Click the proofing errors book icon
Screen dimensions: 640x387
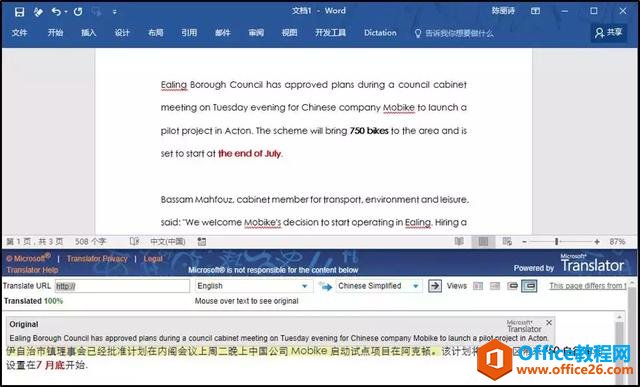point(134,242)
